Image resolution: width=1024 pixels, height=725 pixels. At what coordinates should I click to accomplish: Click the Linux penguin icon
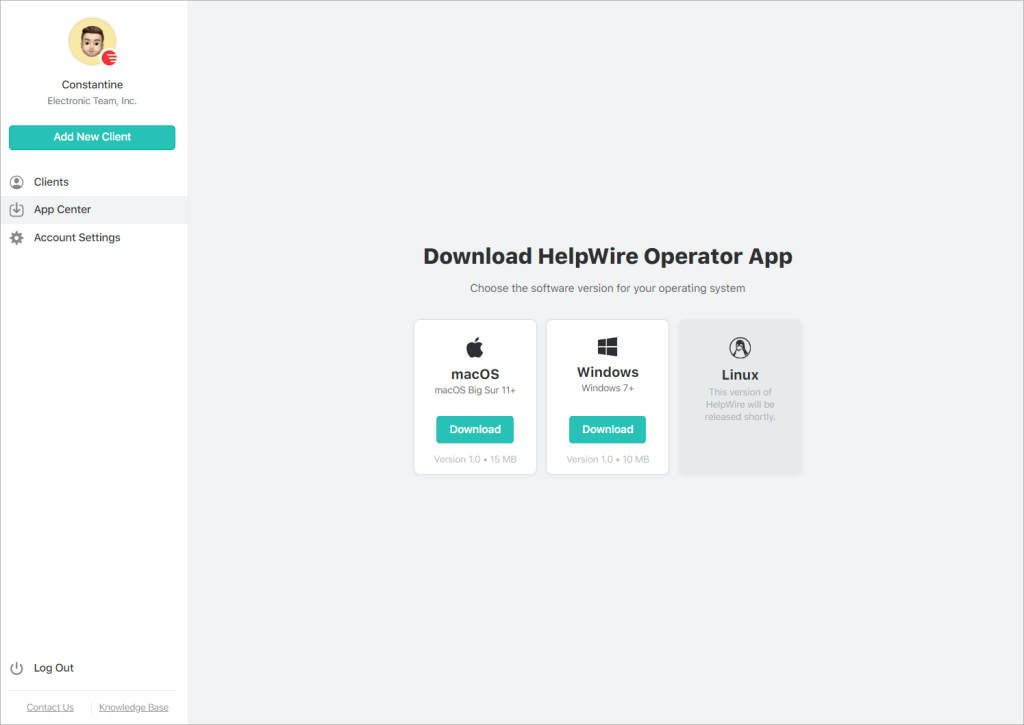tap(740, 347)
